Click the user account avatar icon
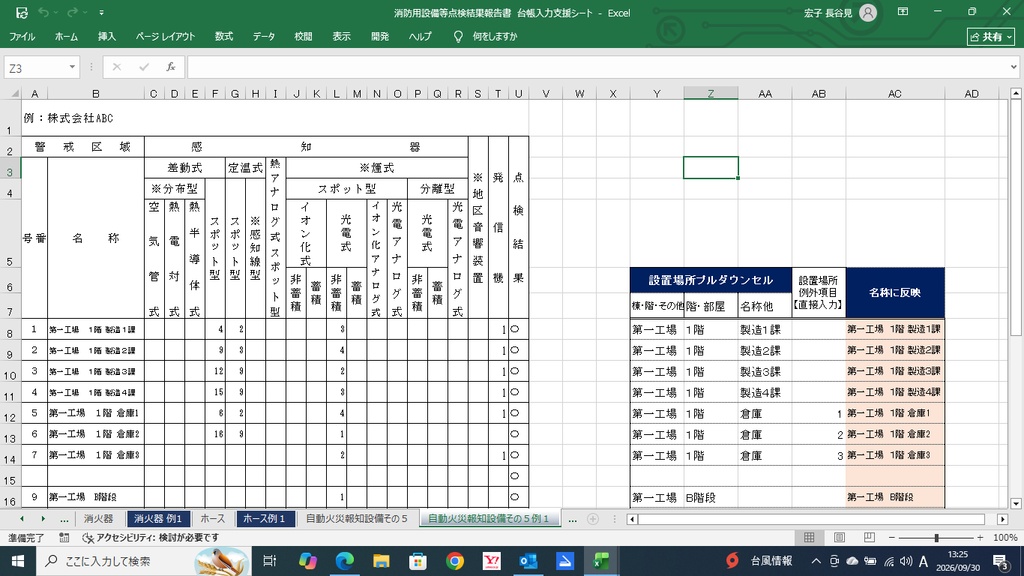This screenshot has width=1024, height=576. (868, 12)
